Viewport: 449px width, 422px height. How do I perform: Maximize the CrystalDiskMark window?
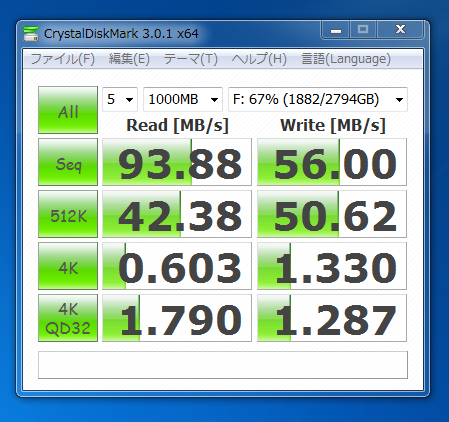point(363,30)
